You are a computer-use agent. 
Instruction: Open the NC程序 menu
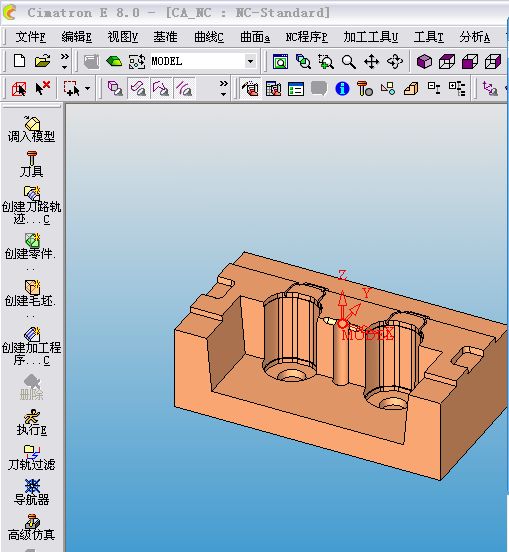coord(306,37)
